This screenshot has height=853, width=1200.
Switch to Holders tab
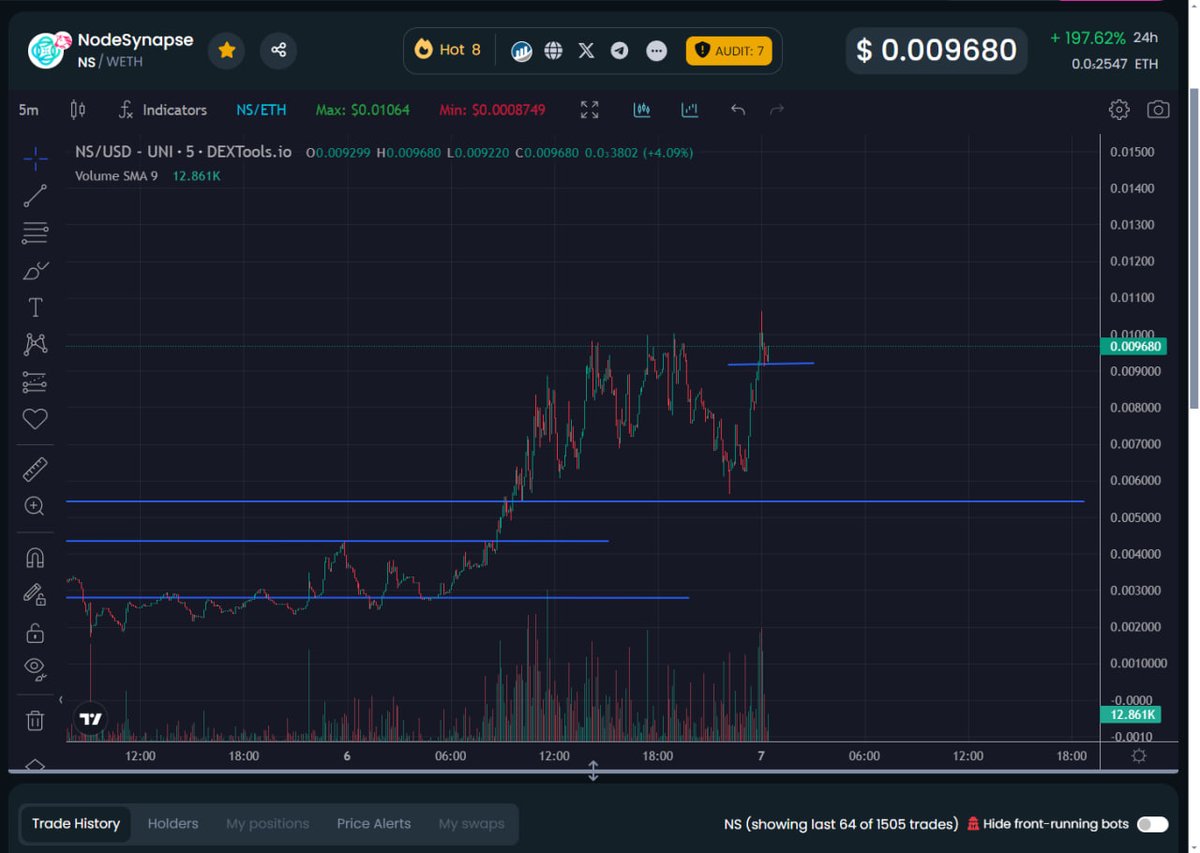(x=173, y=824)
